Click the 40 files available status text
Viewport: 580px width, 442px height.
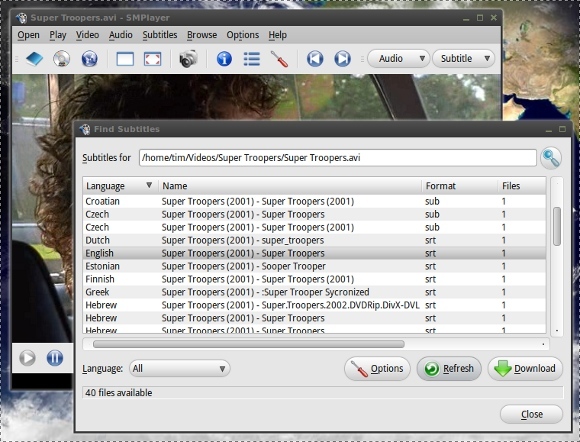tap(119, 393)
